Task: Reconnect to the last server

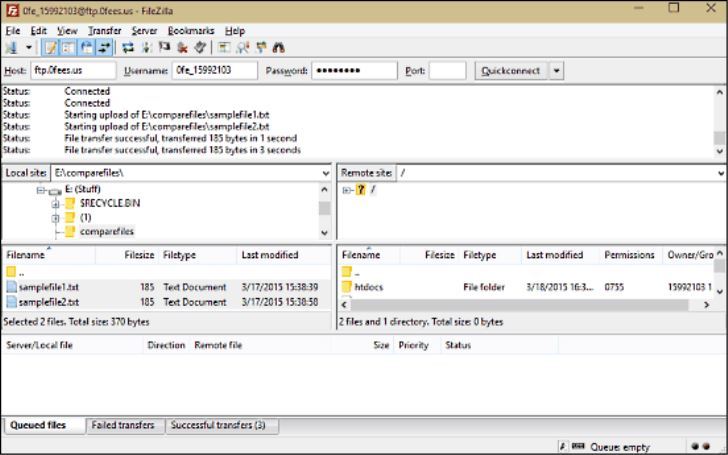Action: pos(200,47)
